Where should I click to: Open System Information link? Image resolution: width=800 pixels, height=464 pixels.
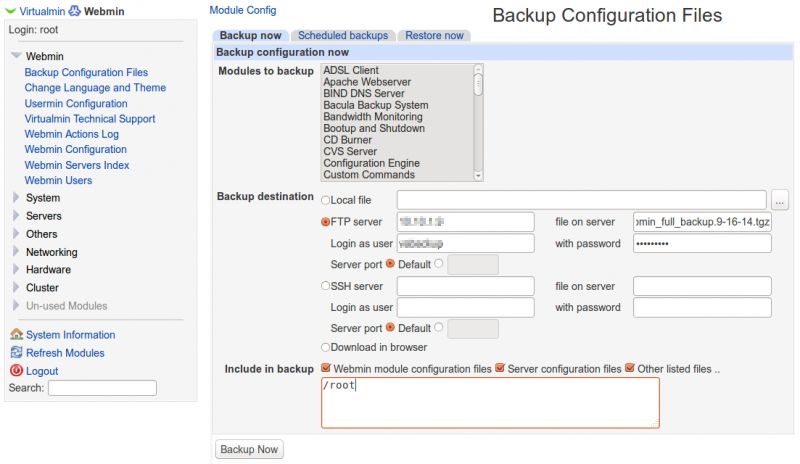pos(70,335)
